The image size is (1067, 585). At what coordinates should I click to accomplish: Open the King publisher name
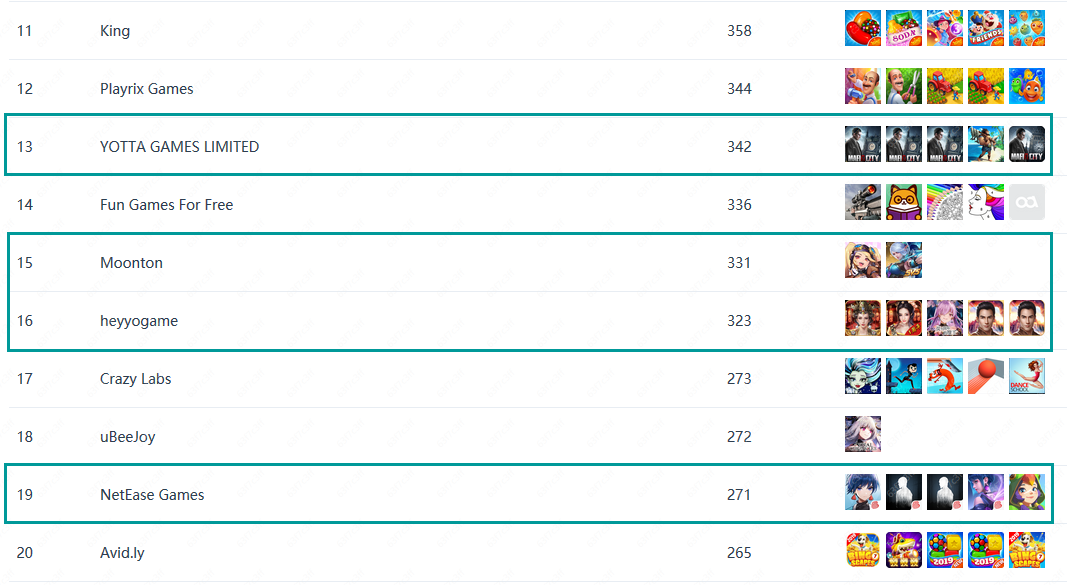[x=115, y=31]
